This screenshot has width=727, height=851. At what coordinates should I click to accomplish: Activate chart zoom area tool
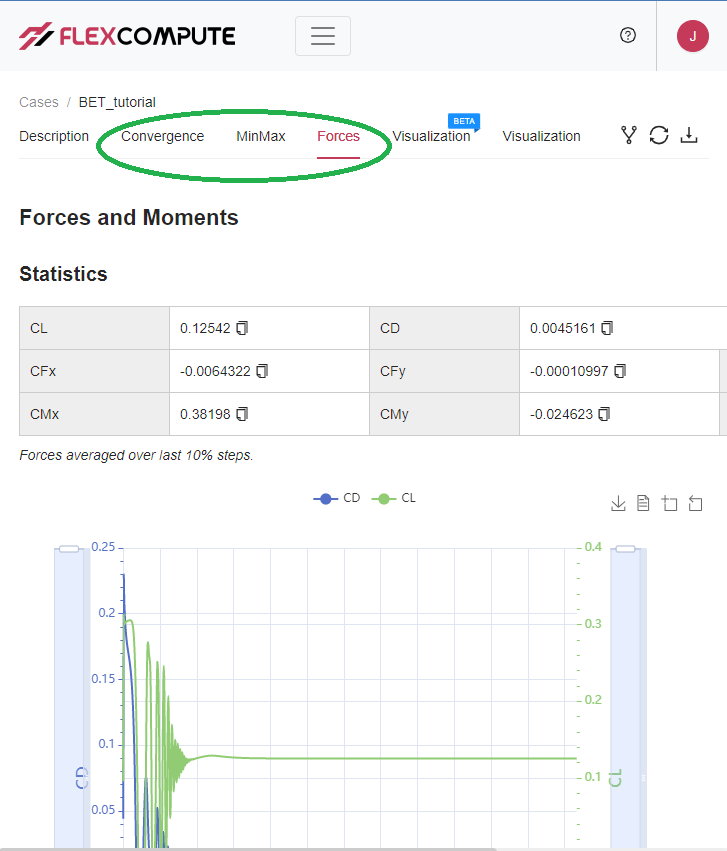670,503
